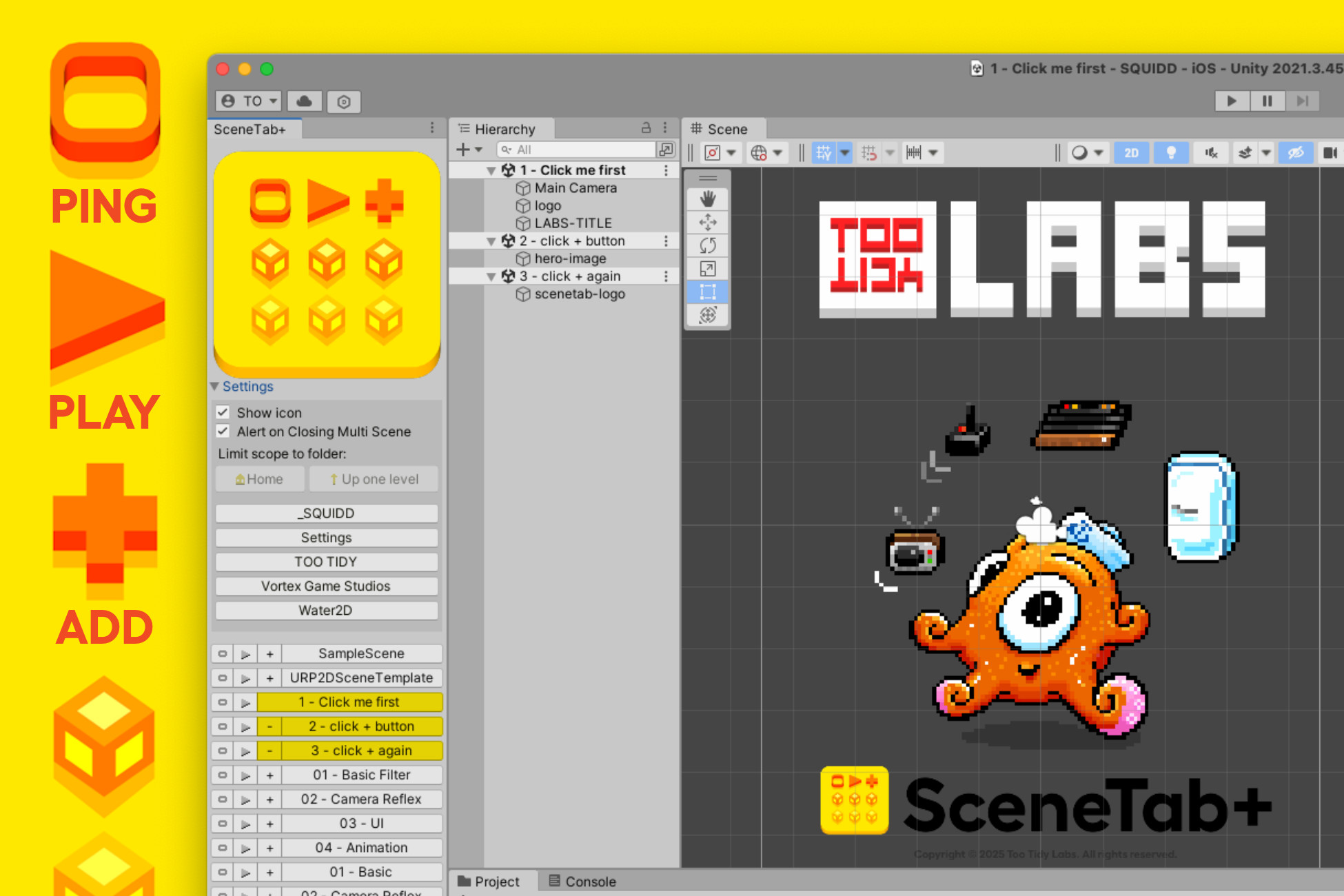This screenshot has height=896, width=1344.
Task: Select the Scale tool
Action: (706, 269)
